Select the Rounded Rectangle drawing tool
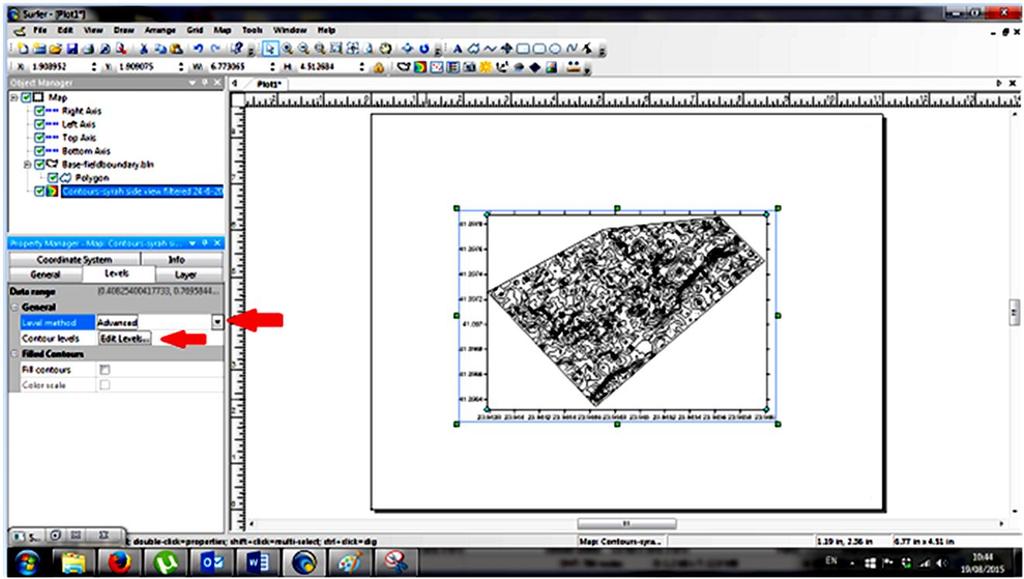 point(539,49)
